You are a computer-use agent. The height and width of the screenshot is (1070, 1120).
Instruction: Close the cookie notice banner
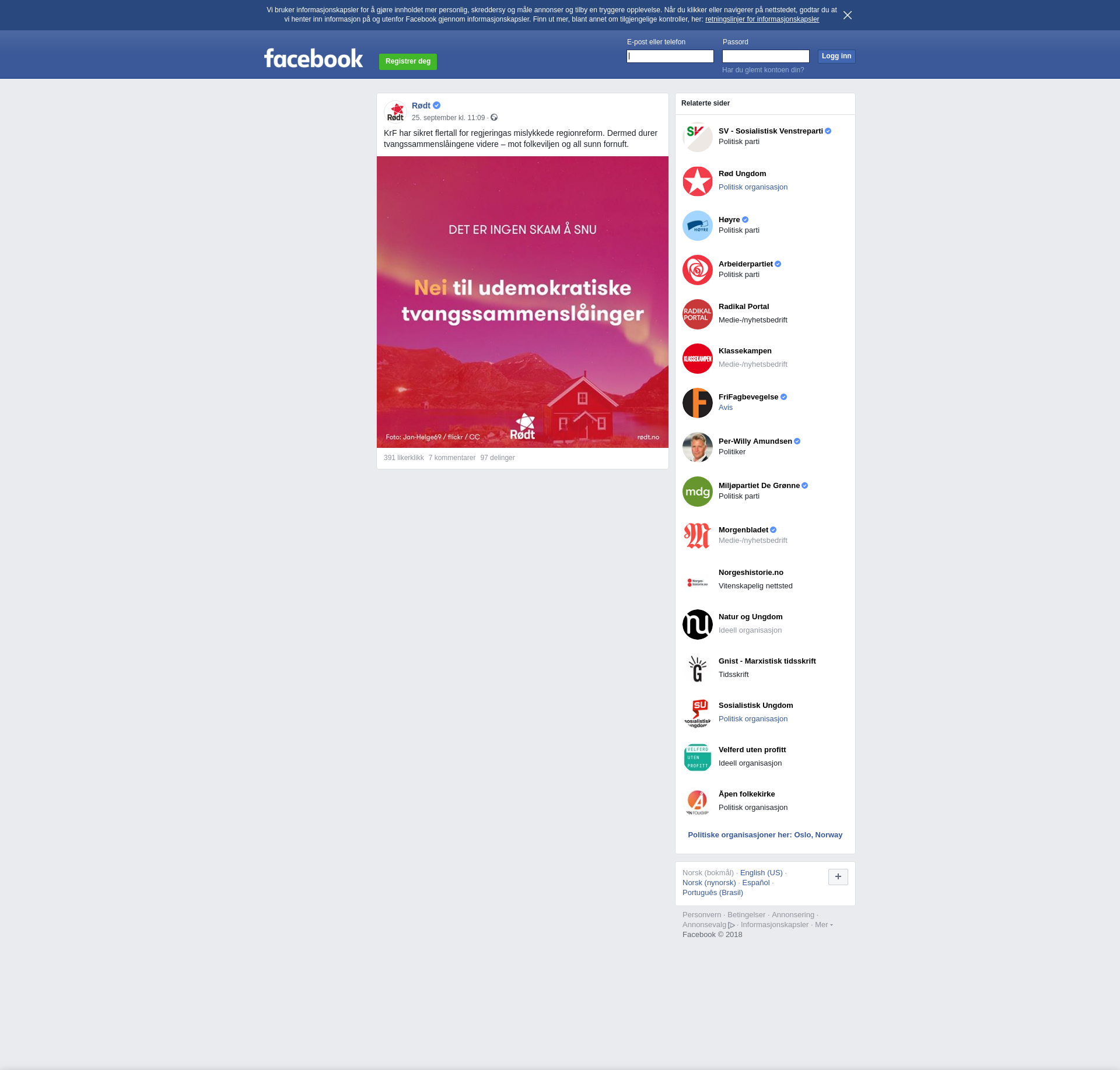[x=848, y=15]
